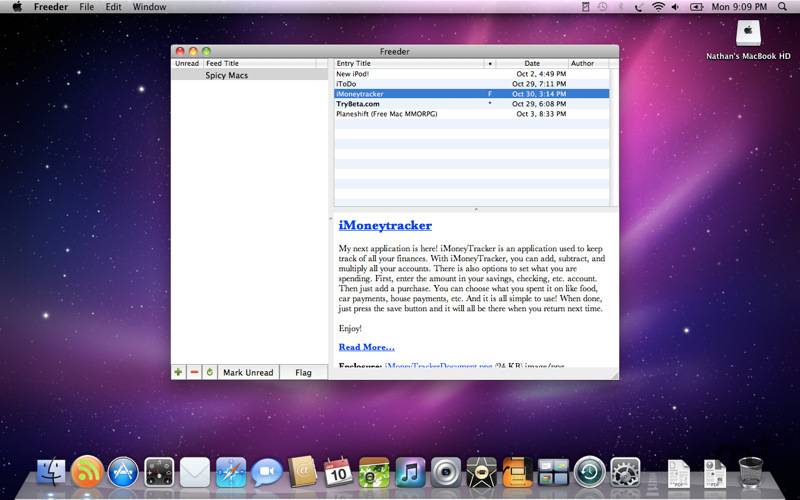The width and height of the screenshot is (800, 500).
Task: Click the Oct 3, 8:33 PM date cell
Action: point(541,114)
